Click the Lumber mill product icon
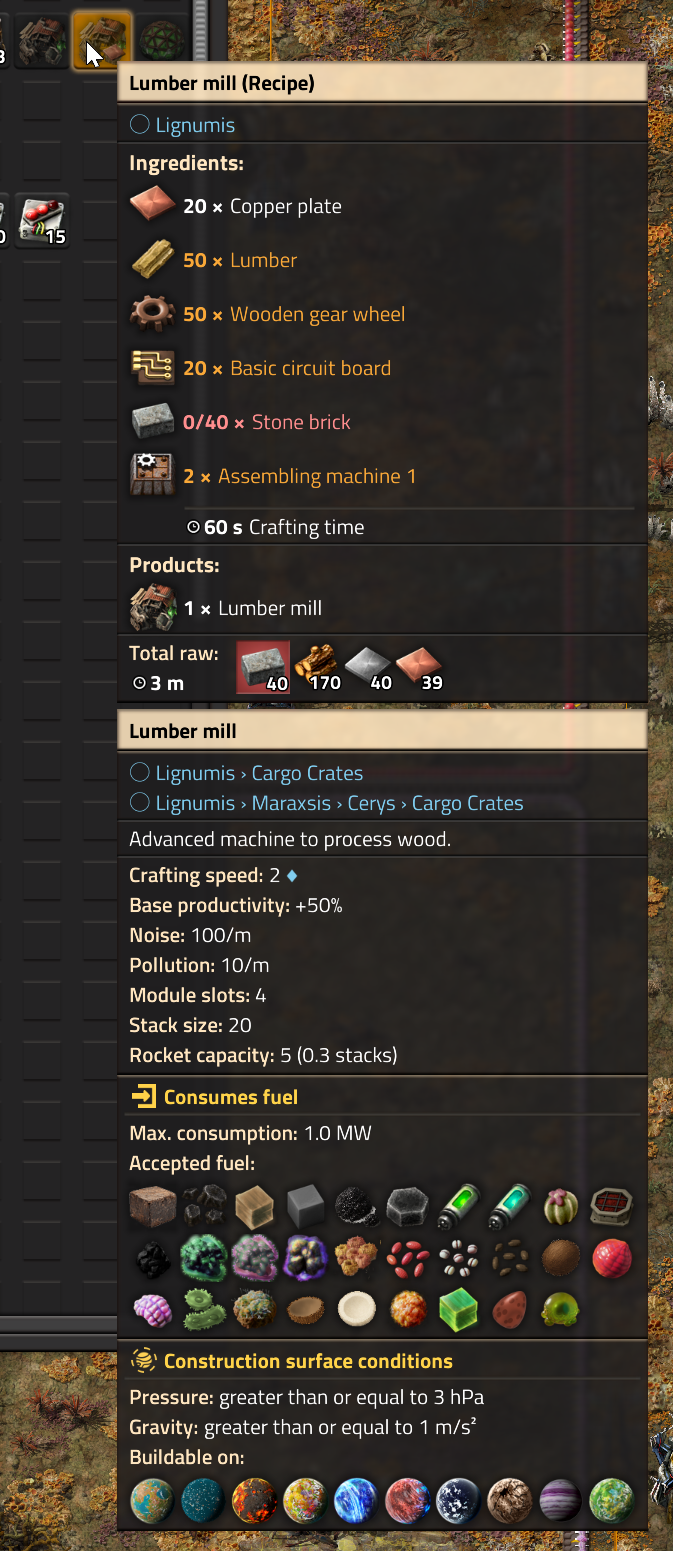 click(153, 608)
